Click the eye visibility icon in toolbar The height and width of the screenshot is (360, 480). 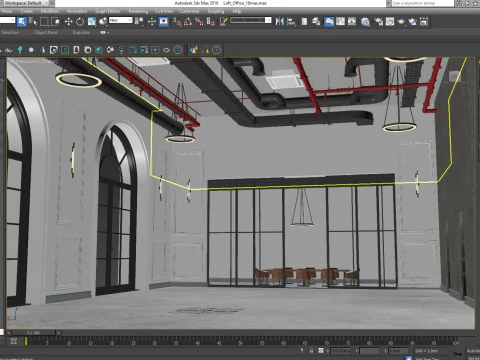tap(167, 50)
